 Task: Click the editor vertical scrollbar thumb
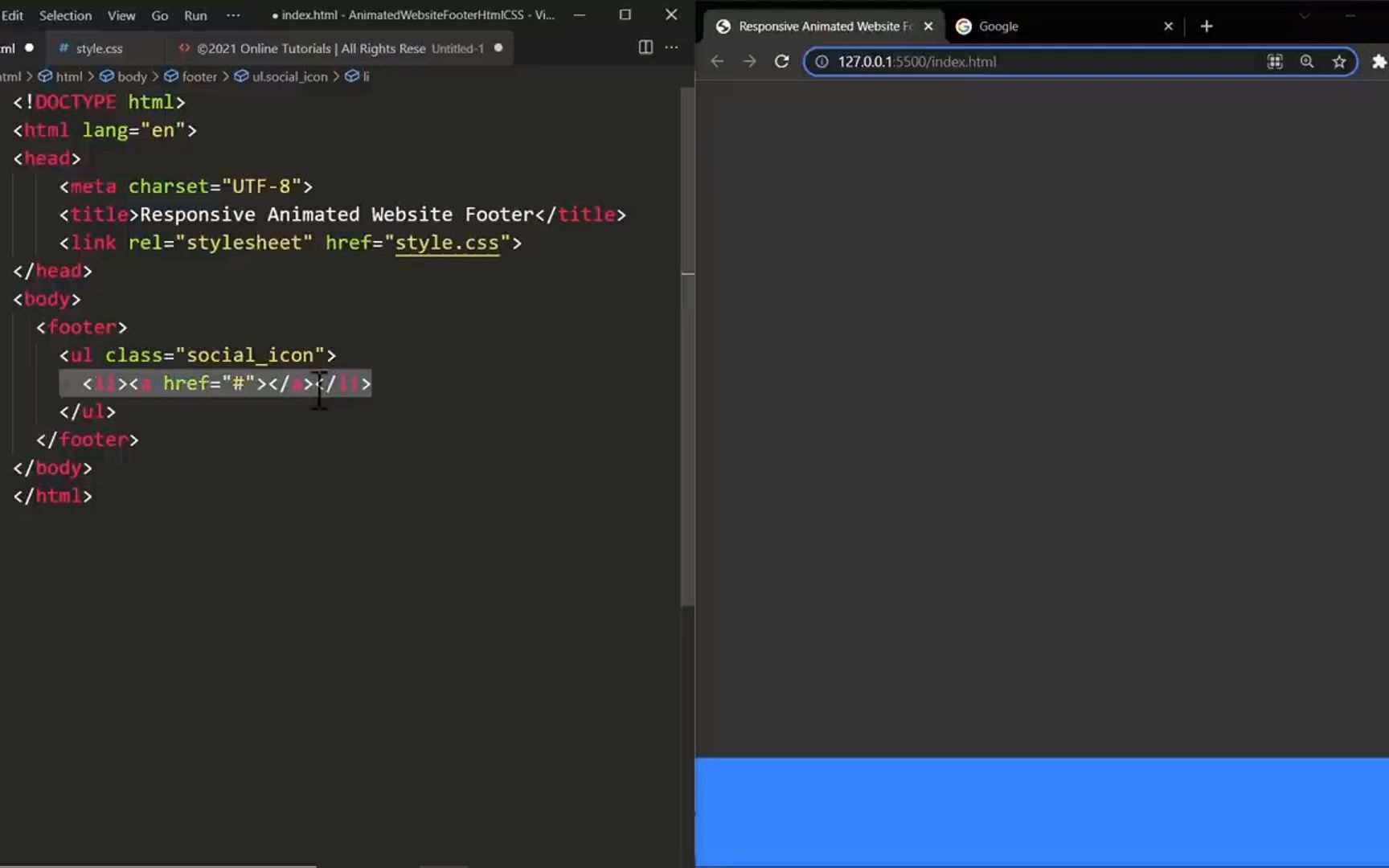687,346
